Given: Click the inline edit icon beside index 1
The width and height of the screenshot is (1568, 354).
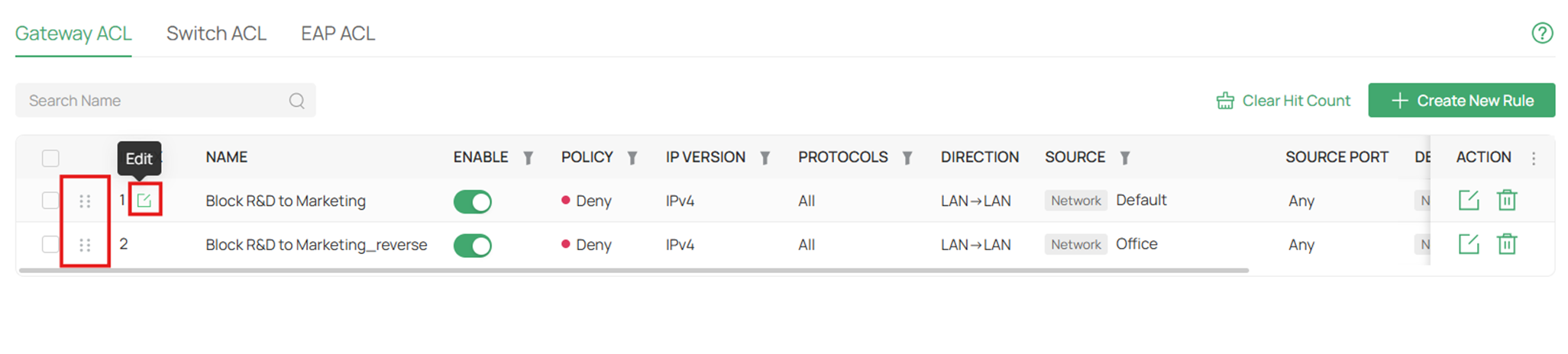Looking at the screenshot, I should [x=144, y=201].
